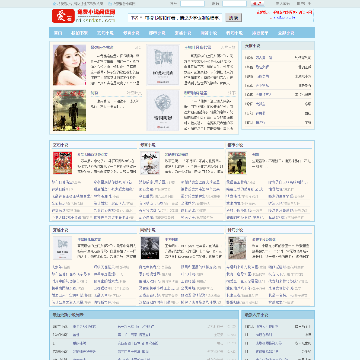Image resolution: width=360 pixels, height=360 pixels.
Task: Click the gray search button beside the search box
Action: pos(233,18)
